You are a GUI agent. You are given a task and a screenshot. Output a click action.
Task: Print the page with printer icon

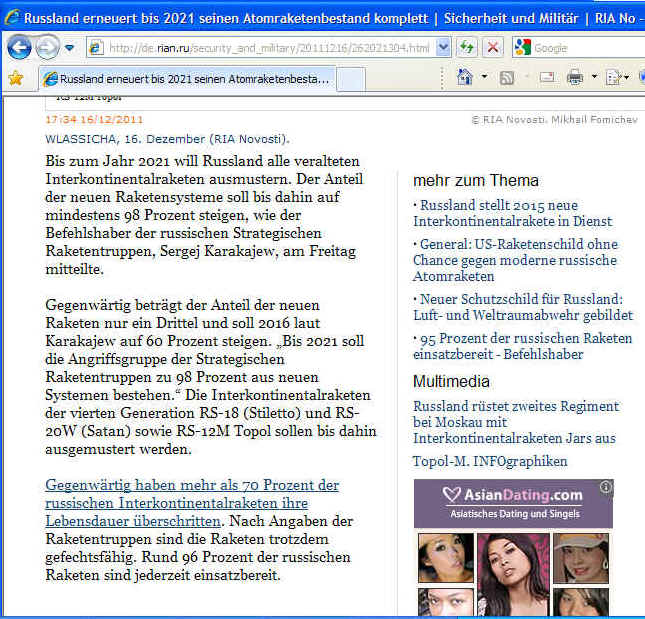tap(575, 77)
